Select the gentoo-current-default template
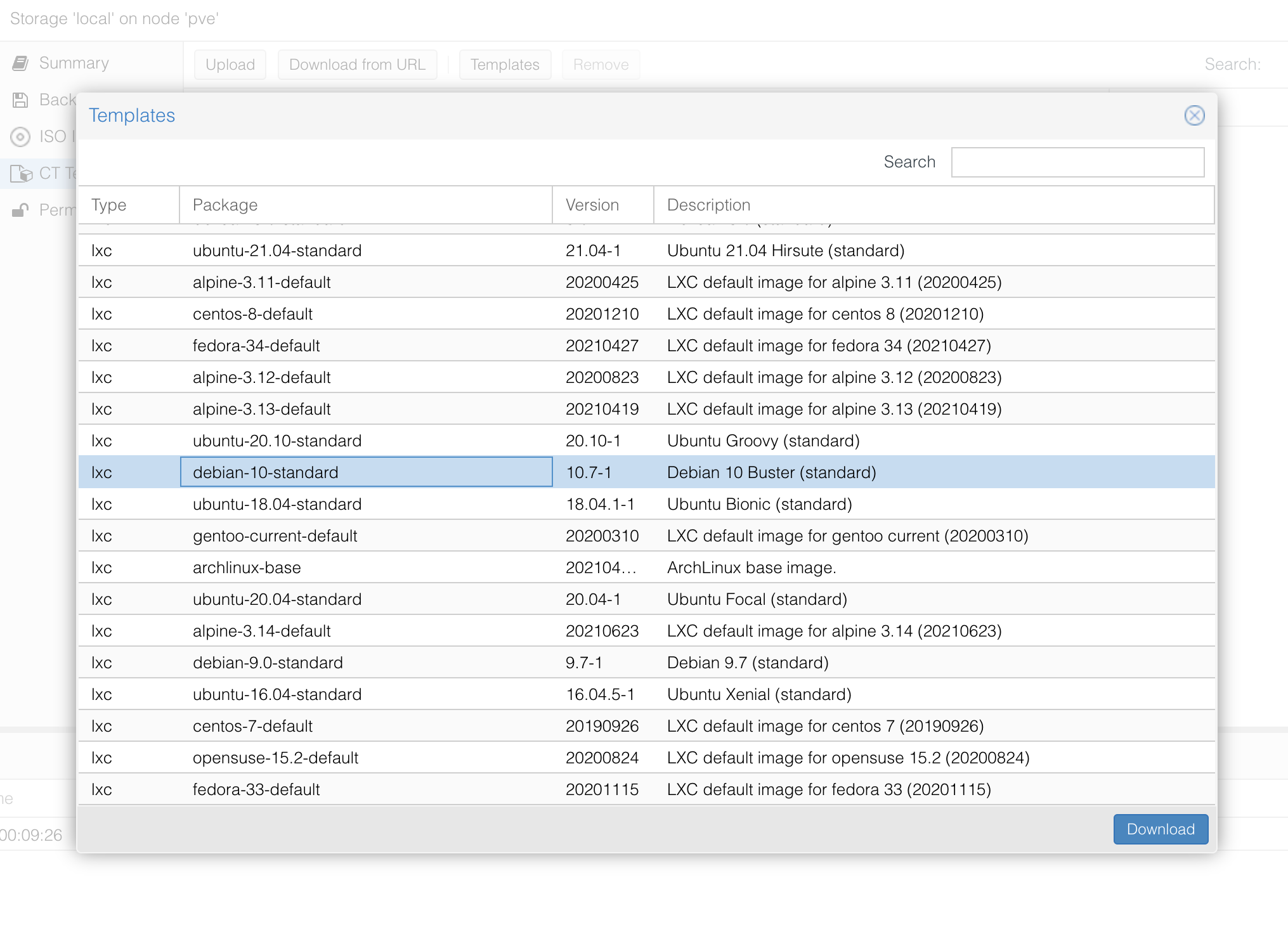This screenshot has width=1288, height=932. pyautogui.click(x=646, y=536)
